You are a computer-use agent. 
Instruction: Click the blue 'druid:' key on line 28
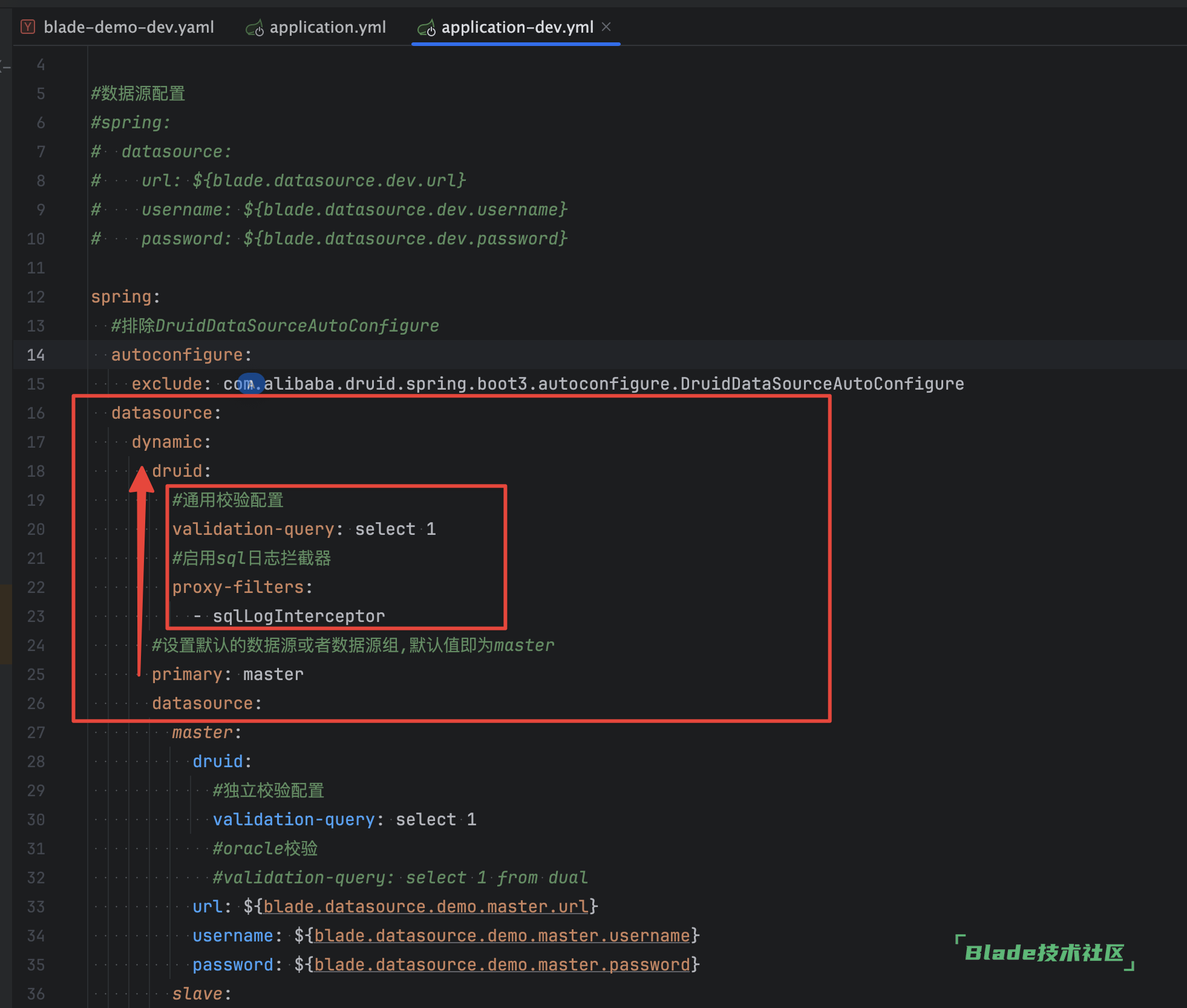point(222,761)
